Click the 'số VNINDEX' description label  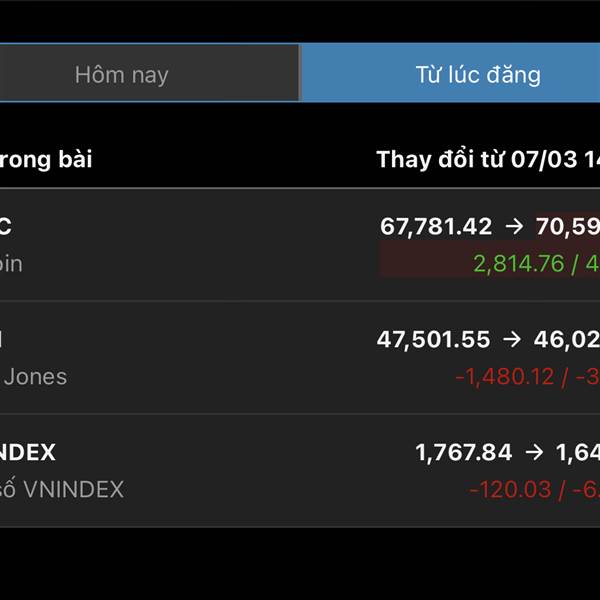click(x=62, y=490)
